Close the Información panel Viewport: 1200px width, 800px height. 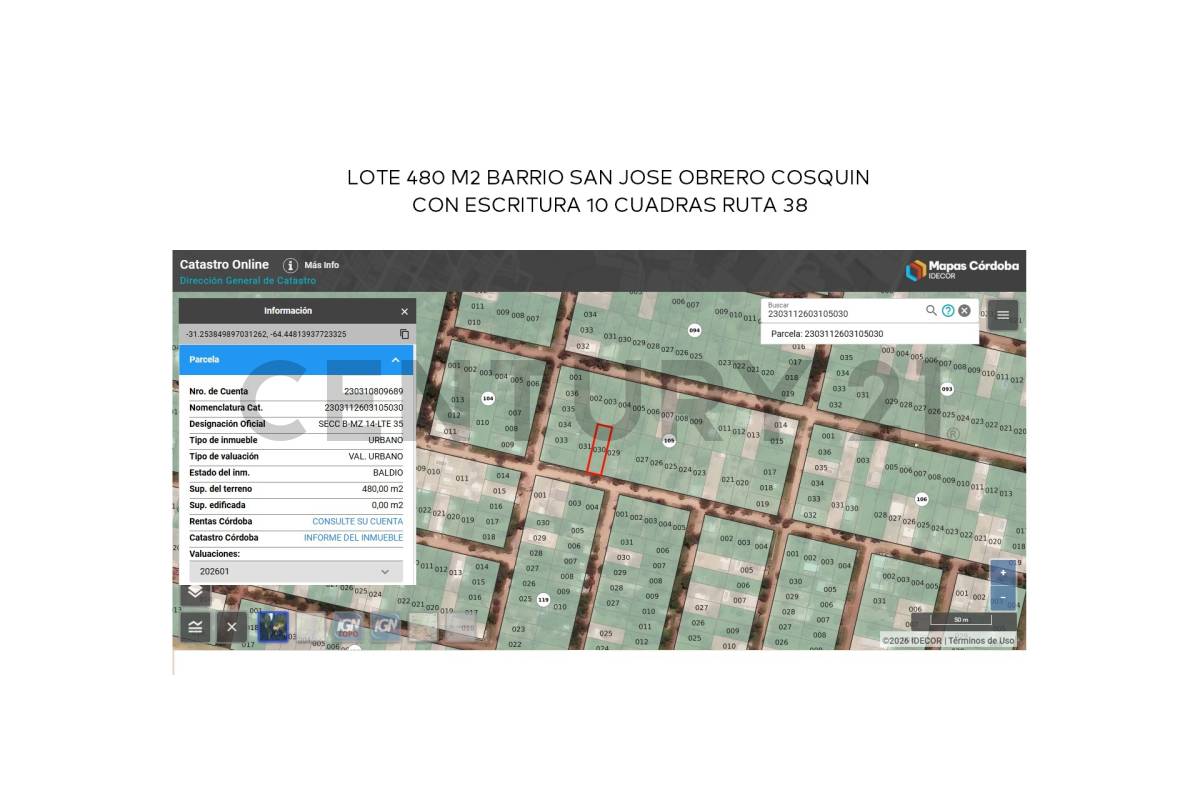404,312
